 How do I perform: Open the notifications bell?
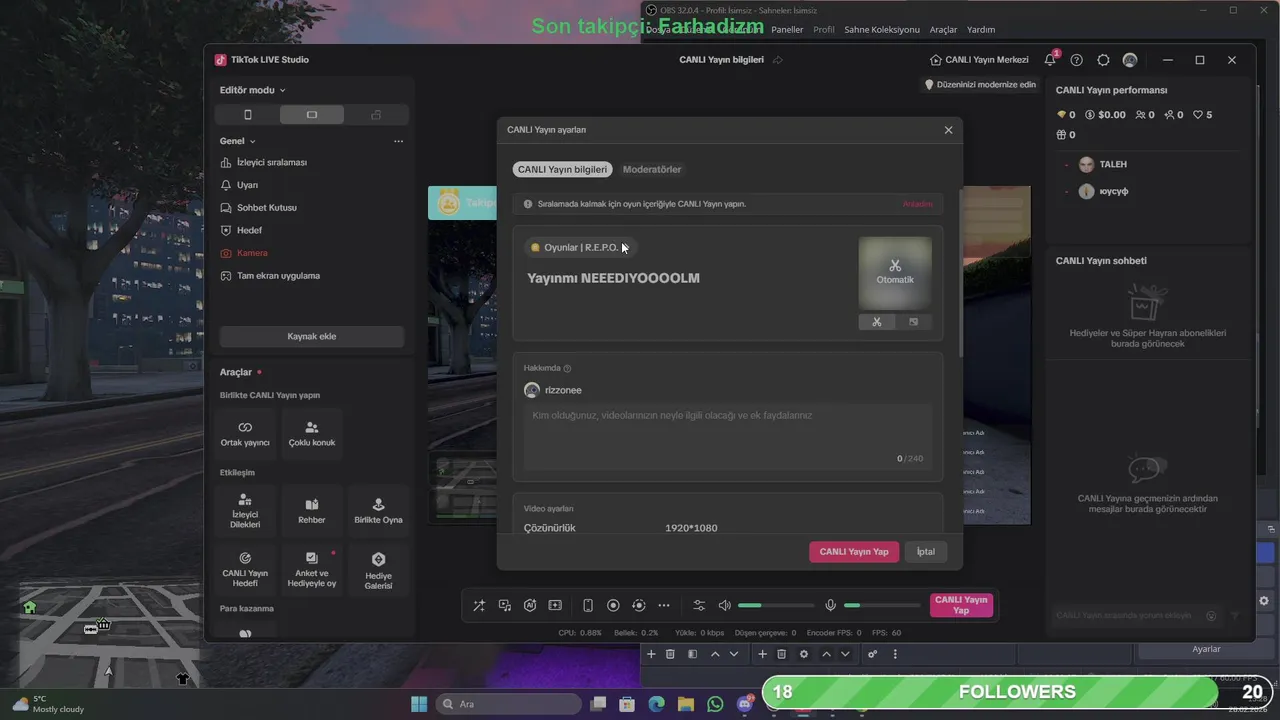(x=1050, y=60)
